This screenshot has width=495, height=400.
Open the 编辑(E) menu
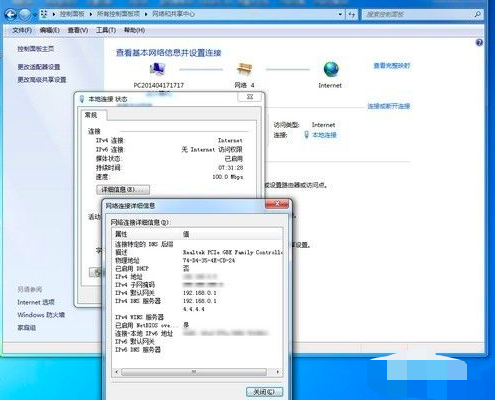(x=49, y=30)
